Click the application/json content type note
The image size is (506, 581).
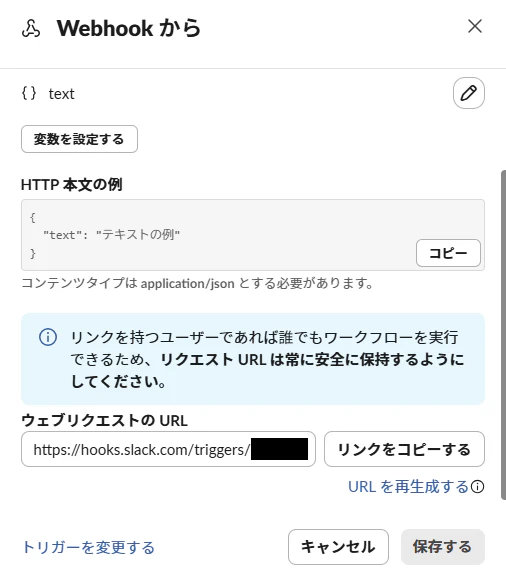[x=197, y=283]
